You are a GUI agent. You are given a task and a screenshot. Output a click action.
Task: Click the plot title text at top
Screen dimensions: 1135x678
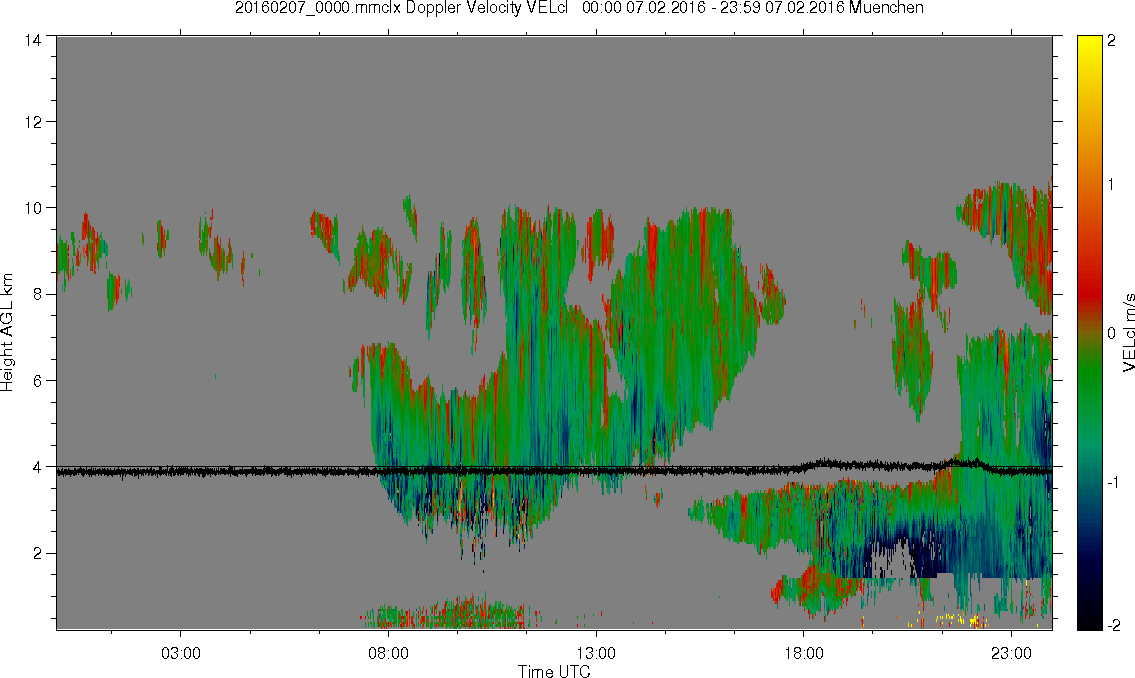pos(579,8)
